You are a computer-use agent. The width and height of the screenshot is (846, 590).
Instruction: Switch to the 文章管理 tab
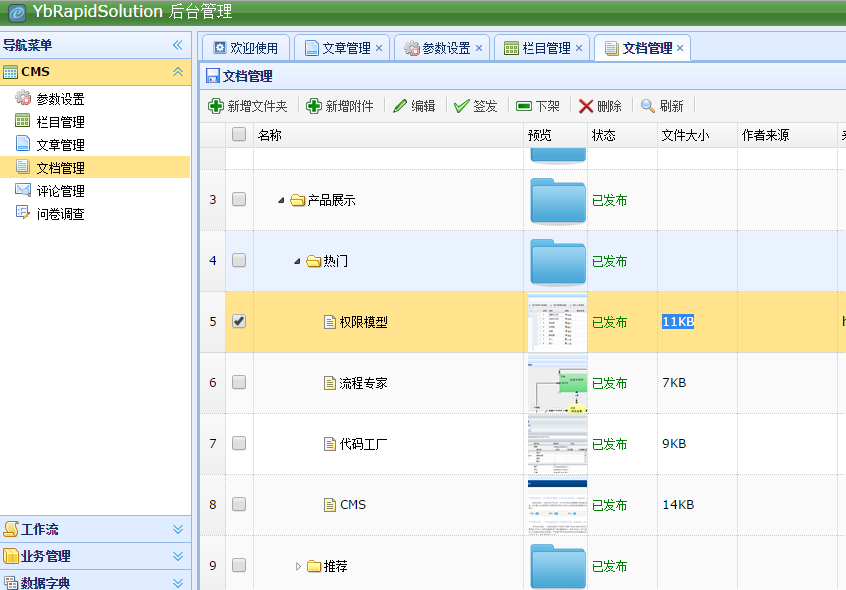[345, 48]
